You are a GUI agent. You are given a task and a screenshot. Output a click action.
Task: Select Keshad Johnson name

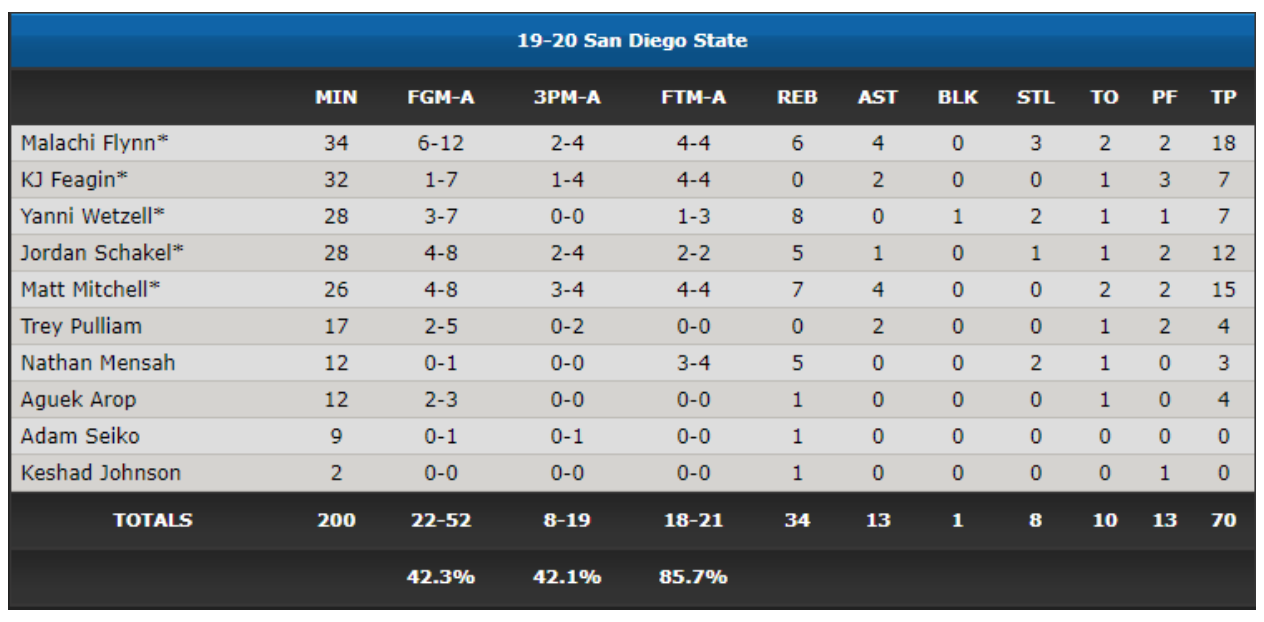(101, 473)
